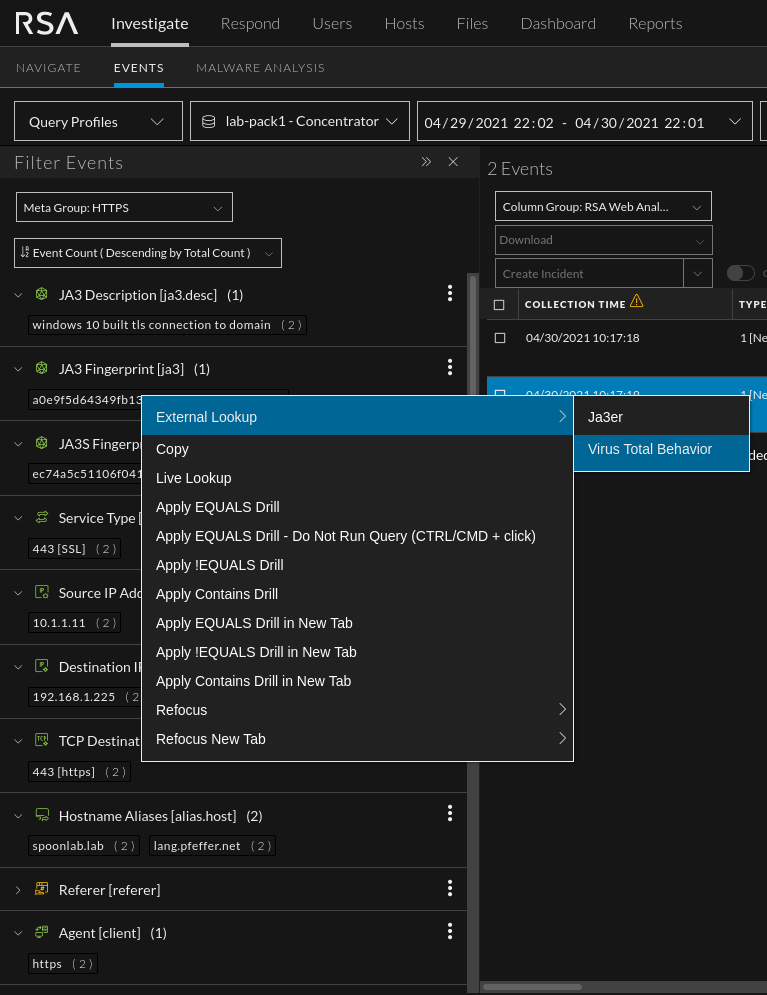
Task: Click three-dot menu for JA3 Fingerprint
Action: [x=450, y=367]
